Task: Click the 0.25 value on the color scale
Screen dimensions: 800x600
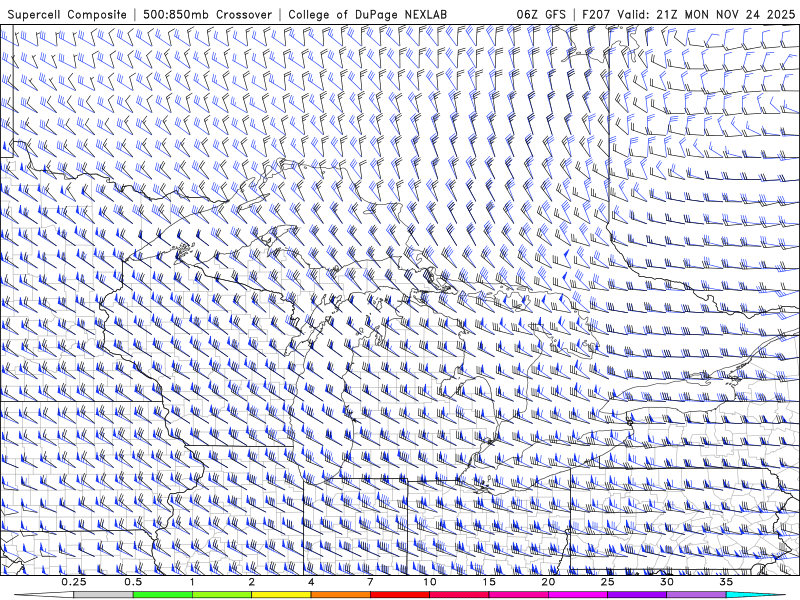Action: (74, 582)
